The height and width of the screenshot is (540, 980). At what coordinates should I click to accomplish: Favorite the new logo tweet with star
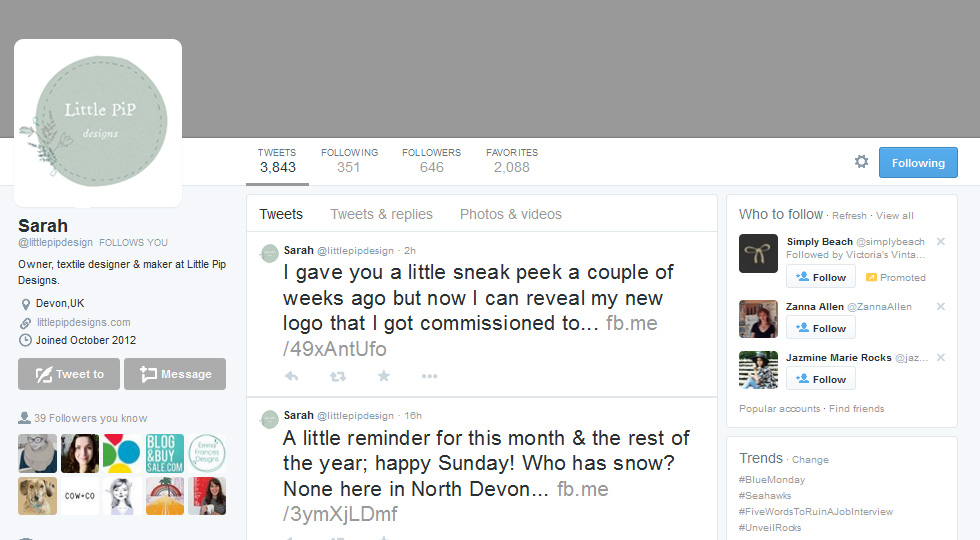coord(384,376)
